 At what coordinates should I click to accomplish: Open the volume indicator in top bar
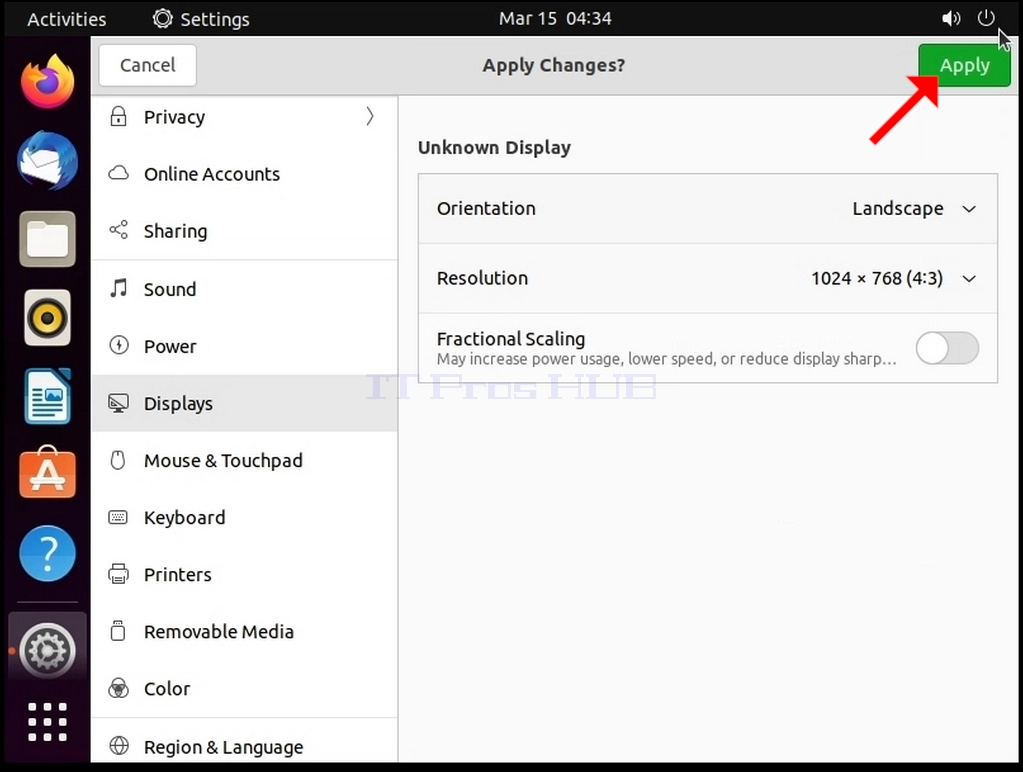click(x=951, y=18)
